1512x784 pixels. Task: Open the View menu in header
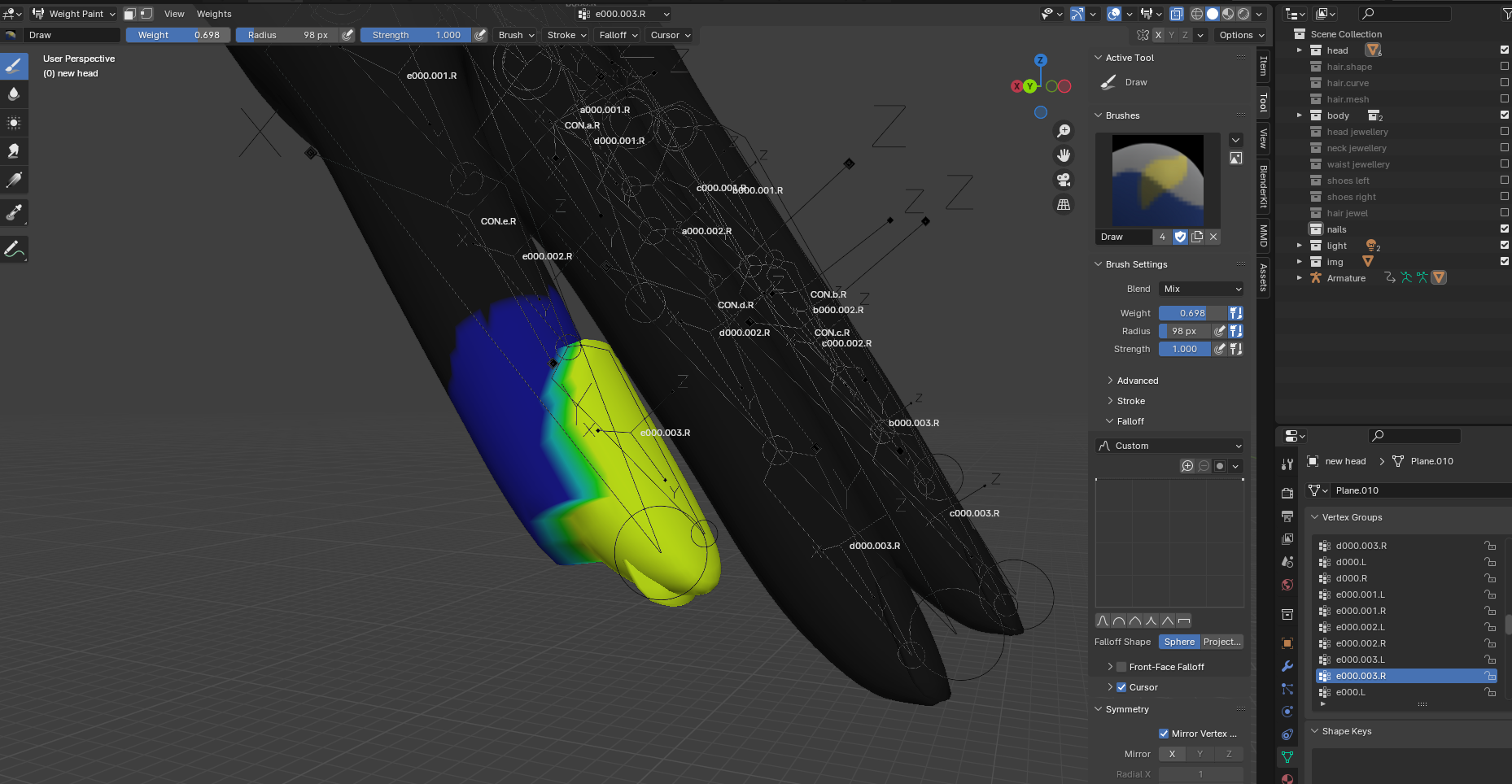(x=174, y=14)
